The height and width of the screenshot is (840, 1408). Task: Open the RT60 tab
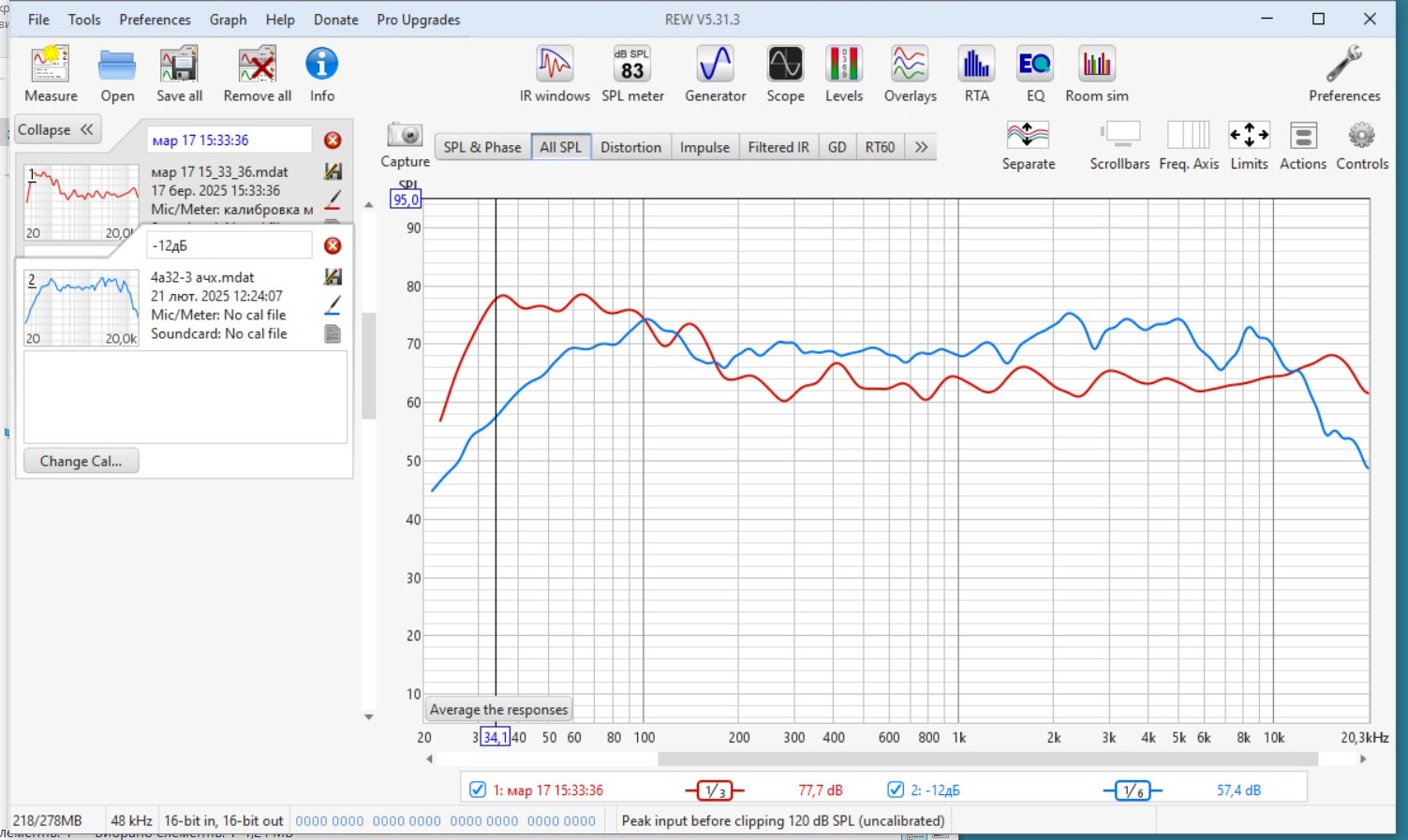880,147
